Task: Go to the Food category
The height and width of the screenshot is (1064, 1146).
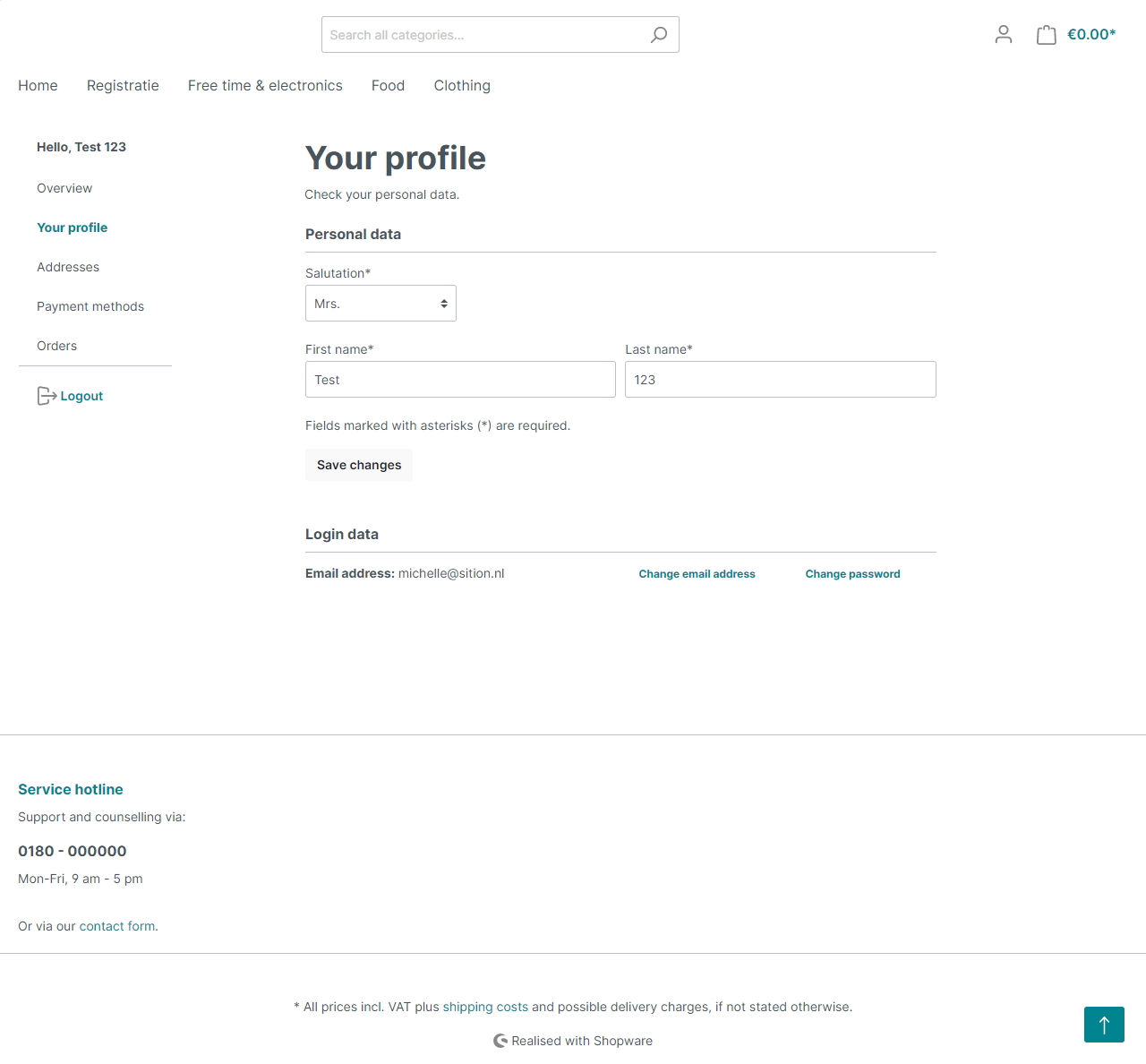Action: (x=388, y=86)
